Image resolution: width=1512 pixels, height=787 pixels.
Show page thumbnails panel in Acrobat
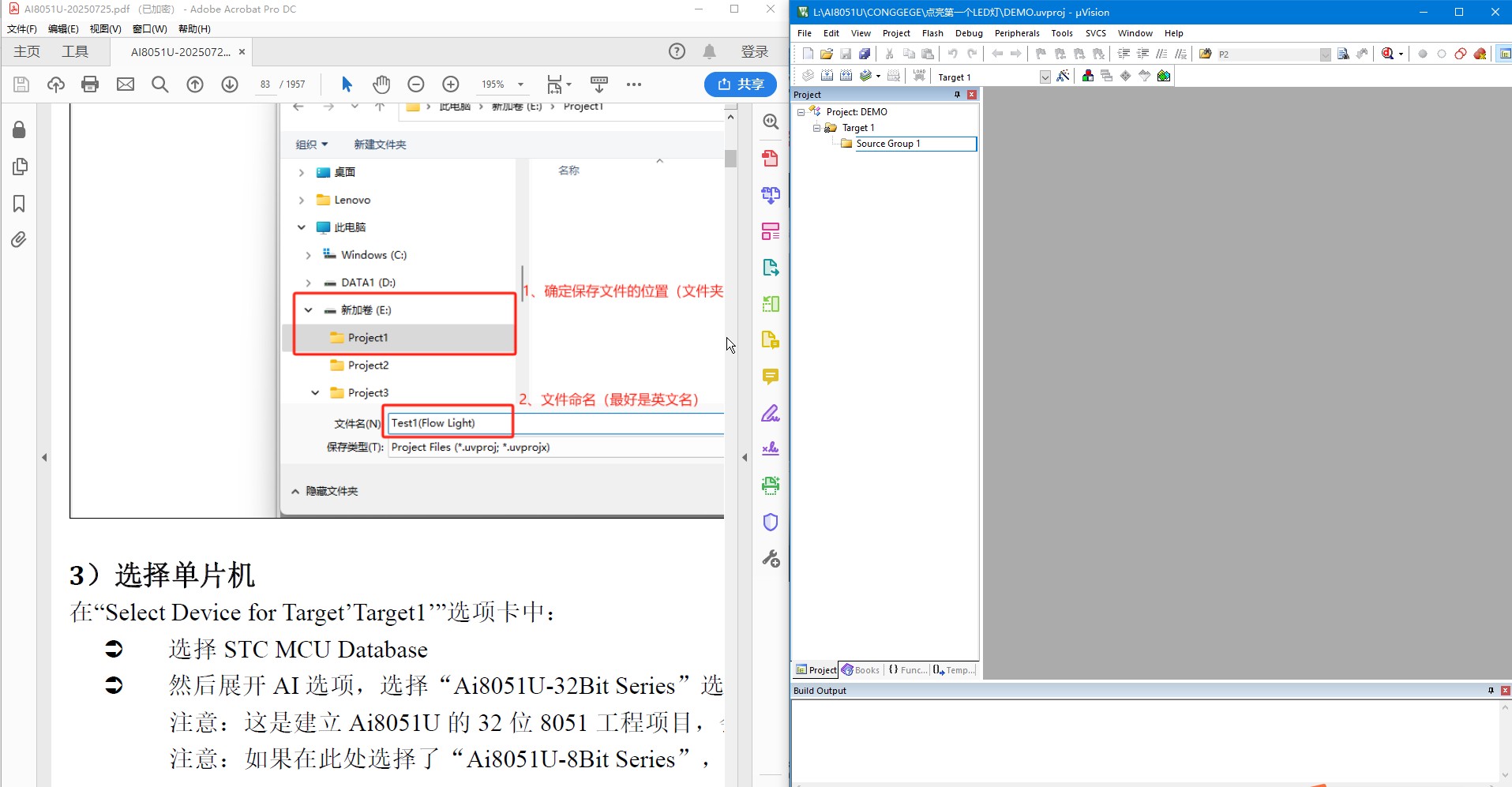pyautogui.click(x=19, y=167)
